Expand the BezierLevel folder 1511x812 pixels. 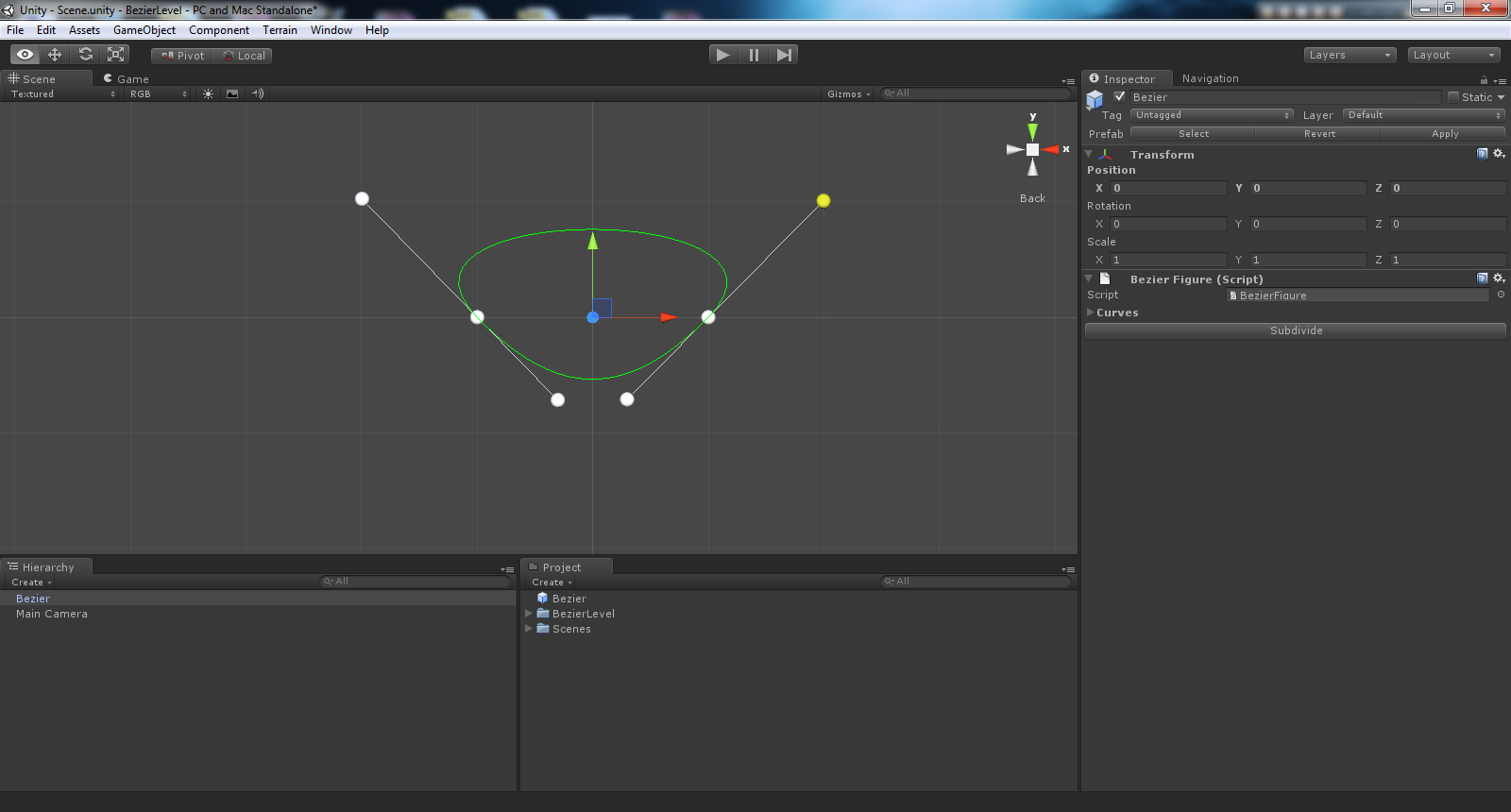pos(529,614)
